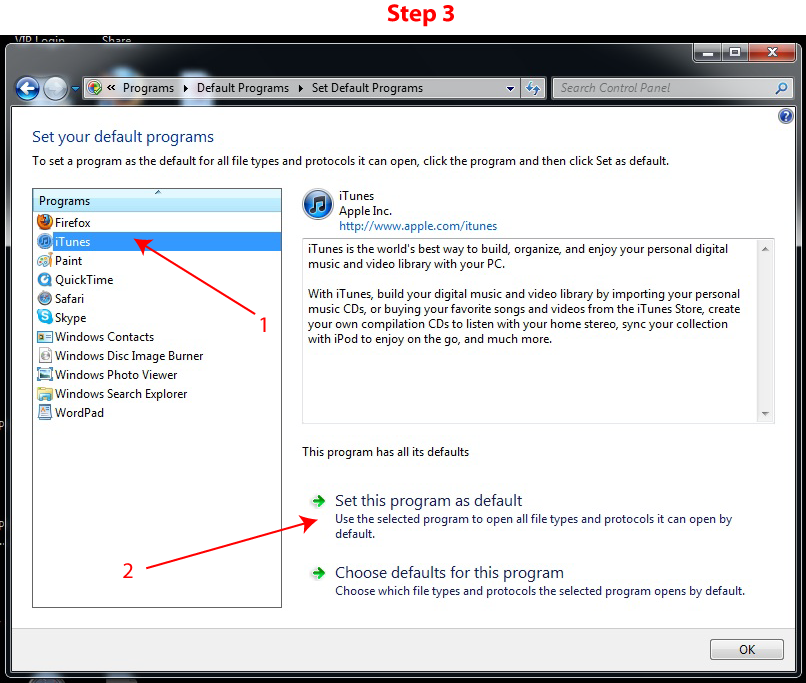Sort list via the Programs column header
This screenshot has height=683, width=806.
(x=157, y=200)
